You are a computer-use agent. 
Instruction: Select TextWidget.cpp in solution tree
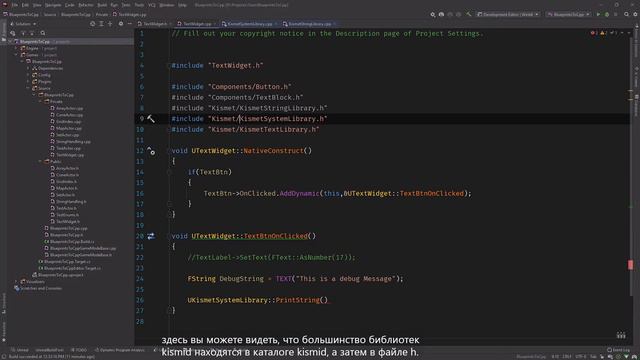[x=70, y=155]
